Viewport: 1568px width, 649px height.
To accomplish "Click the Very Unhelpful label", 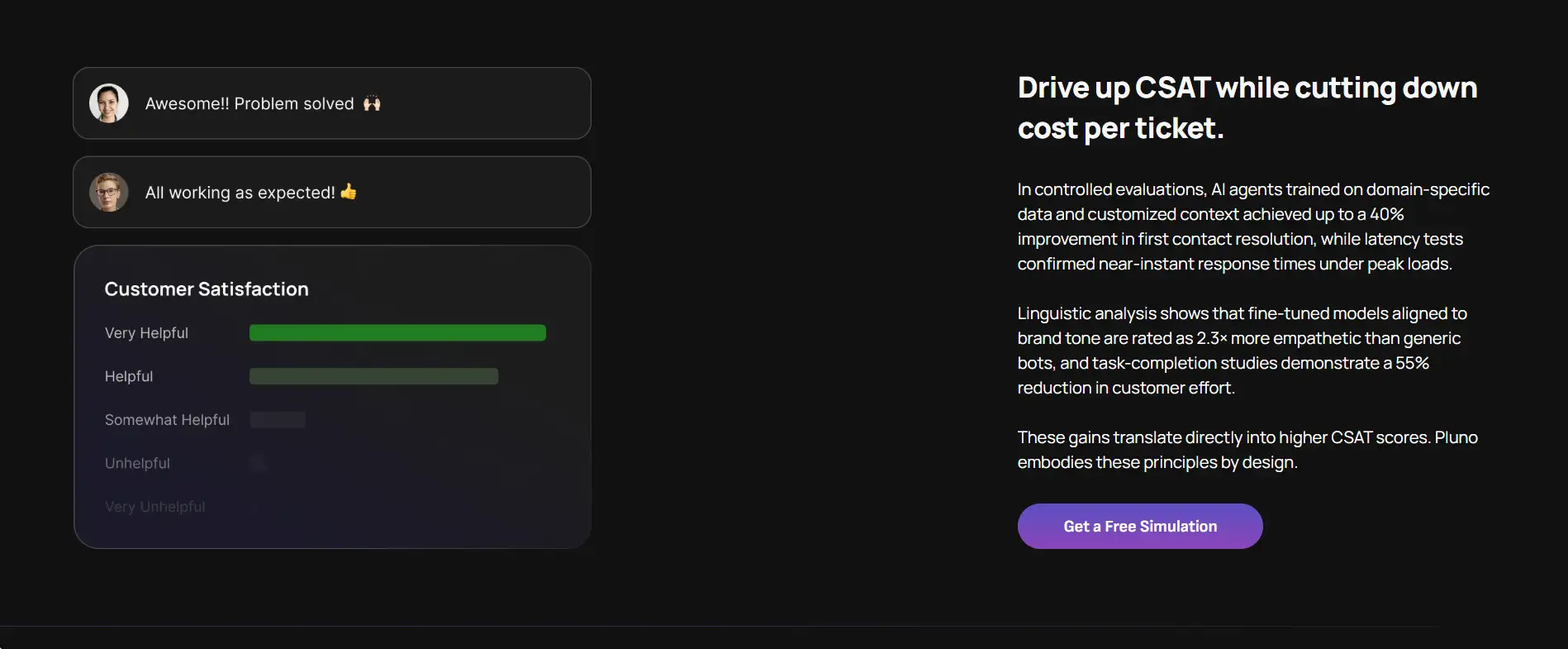I will click(154, 507).
